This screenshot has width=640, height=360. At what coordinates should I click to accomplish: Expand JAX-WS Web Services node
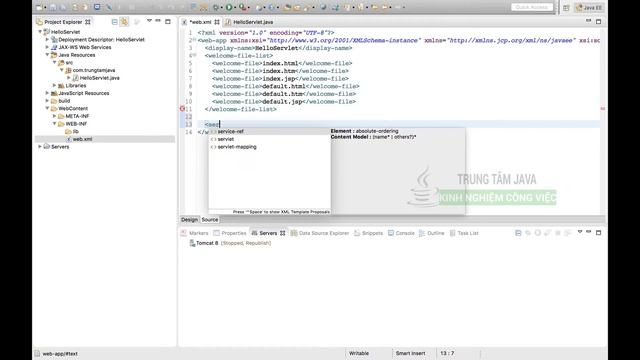[x=47, y=47]
